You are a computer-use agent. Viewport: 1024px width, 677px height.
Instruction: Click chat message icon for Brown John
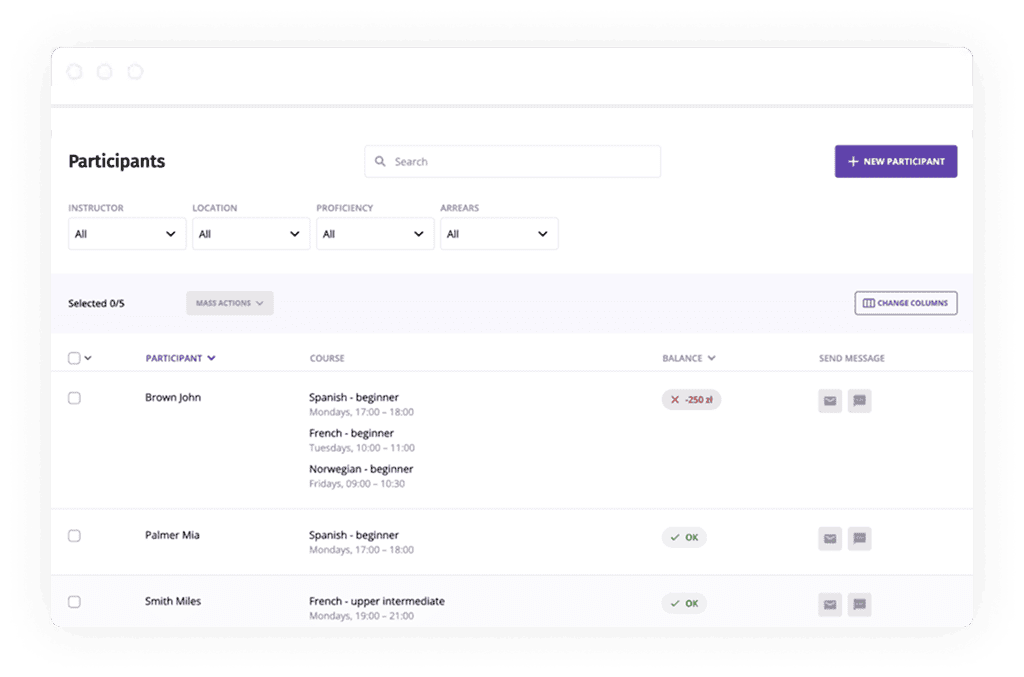coord(859,401)
